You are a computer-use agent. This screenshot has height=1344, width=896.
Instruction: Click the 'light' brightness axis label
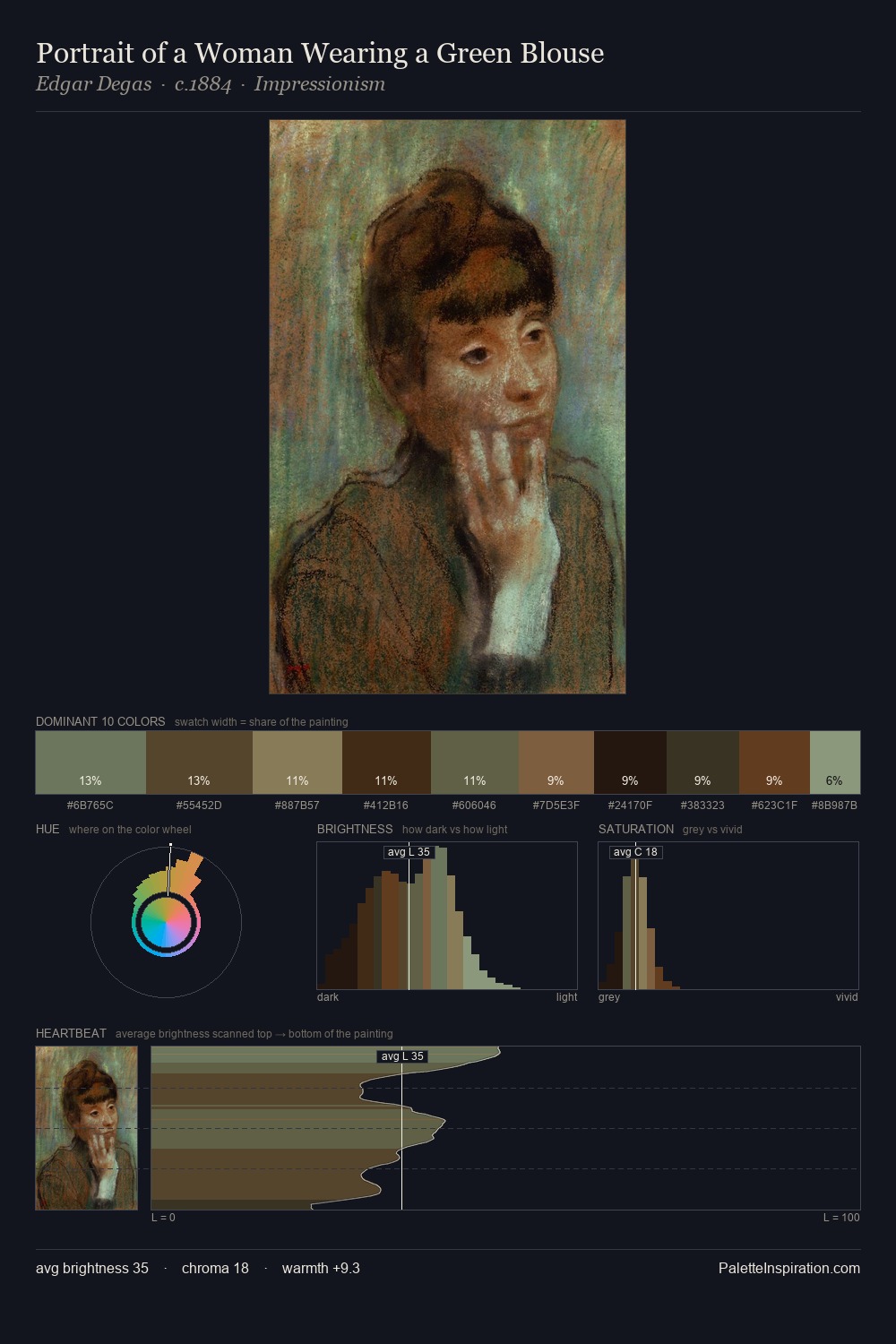coord(566,997)
